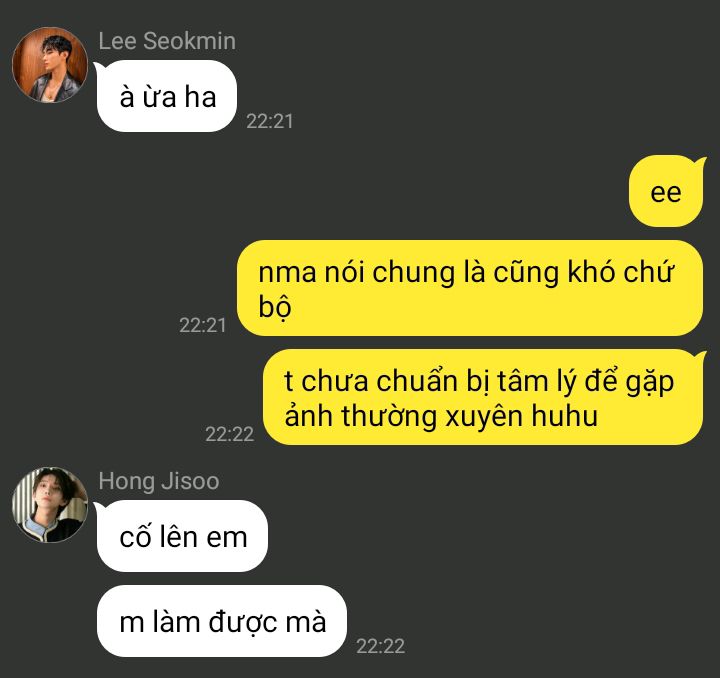Select the "nma nói chung" yellow message
Screen dimensions: 720x678
point(470,288)
